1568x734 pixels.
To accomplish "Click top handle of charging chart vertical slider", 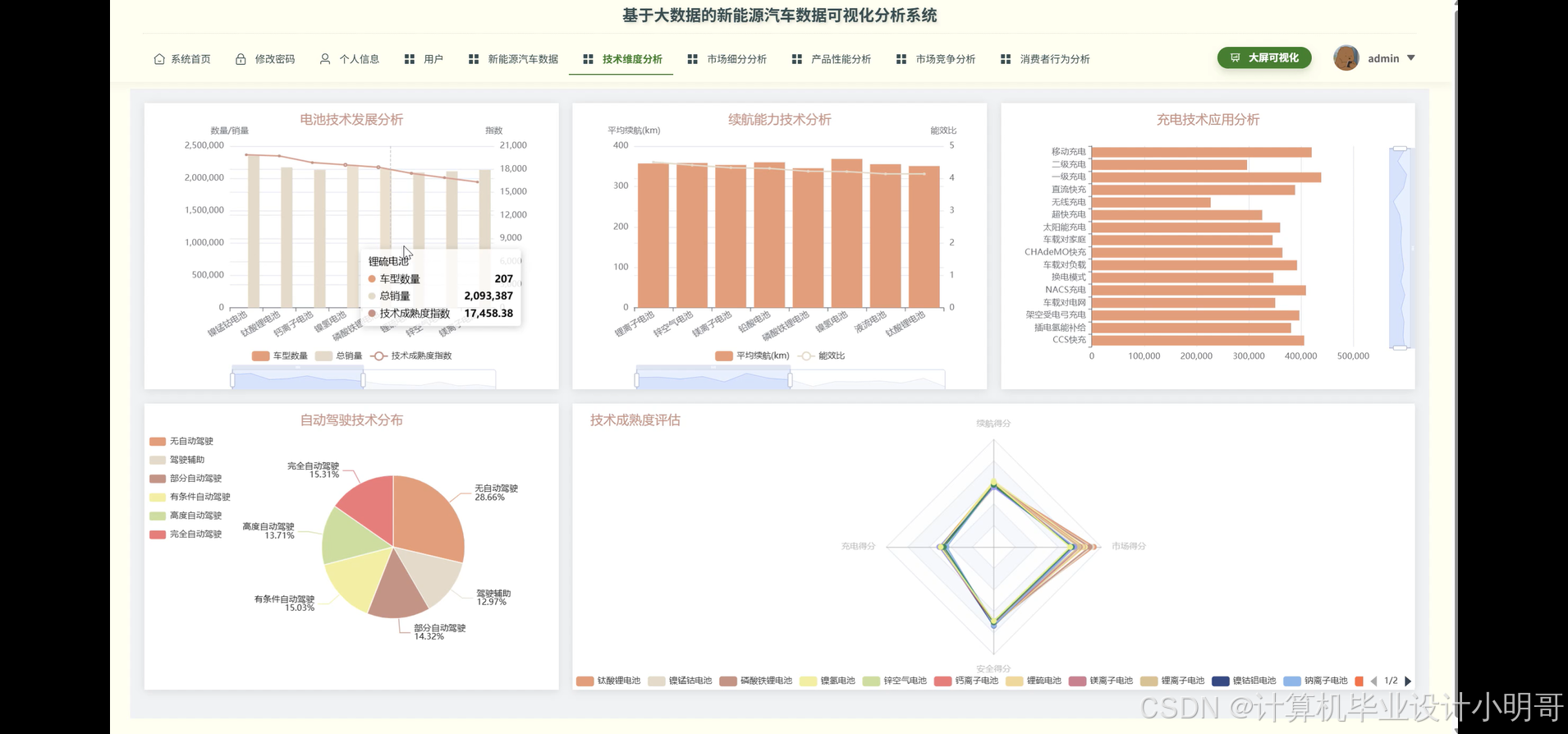I will pyautogui.click(x=1400, y=149).
